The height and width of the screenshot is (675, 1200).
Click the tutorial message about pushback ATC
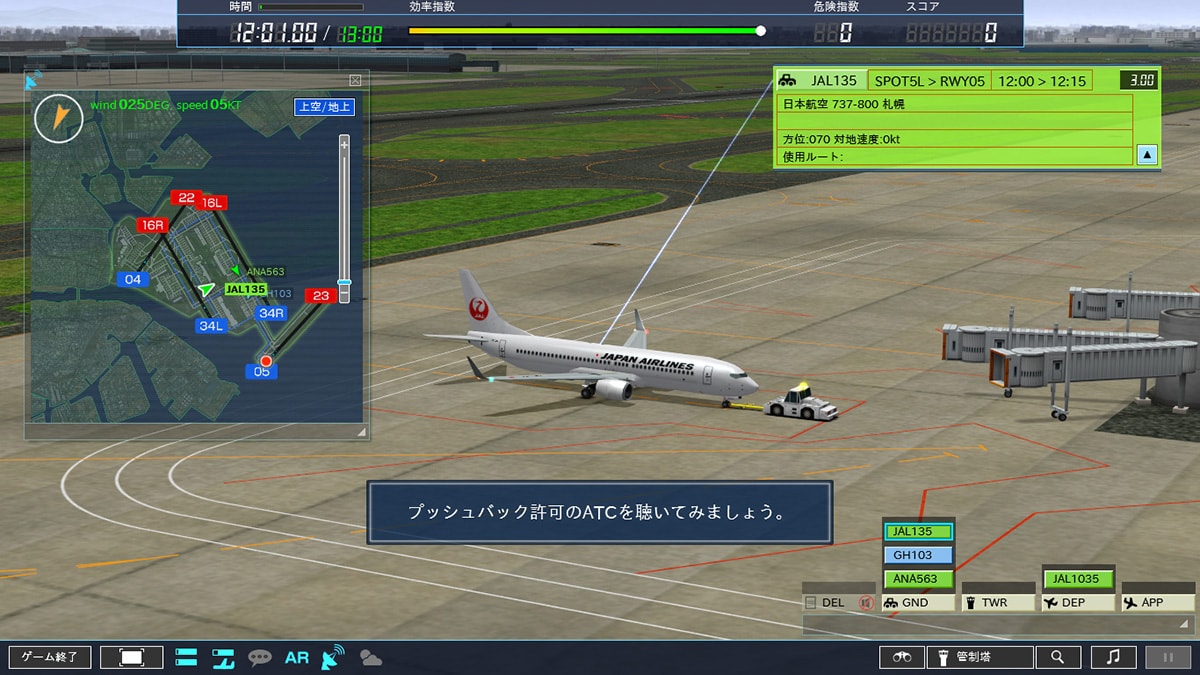tap(600, 512)
